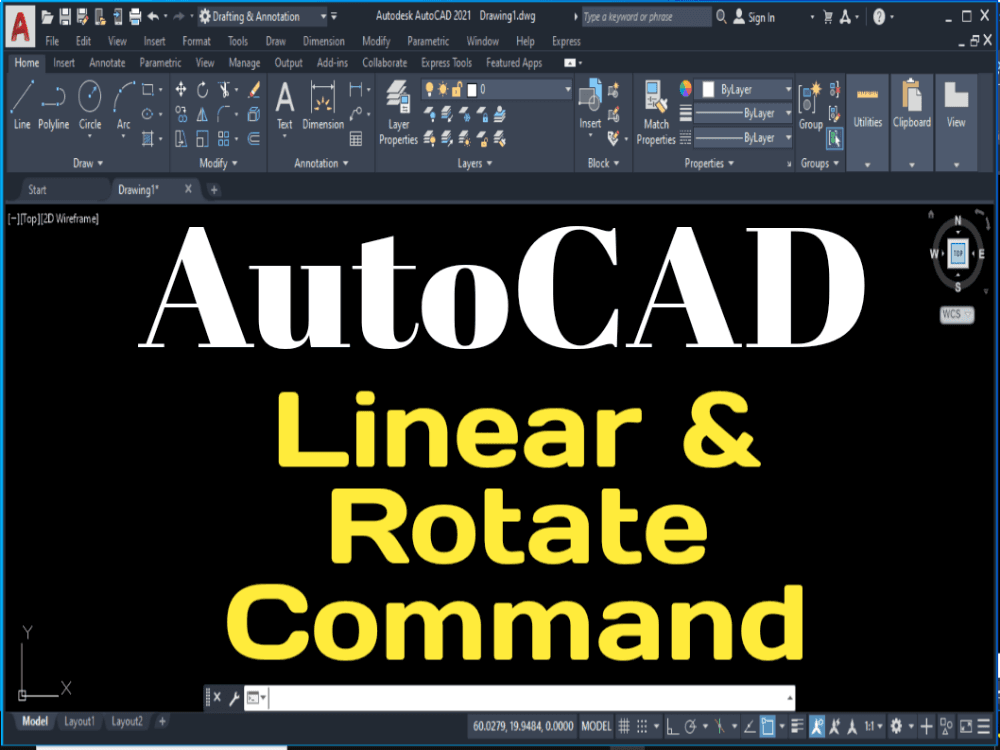
Task: Select the Copy tool in Modify panel
Action: click(181, 114)
